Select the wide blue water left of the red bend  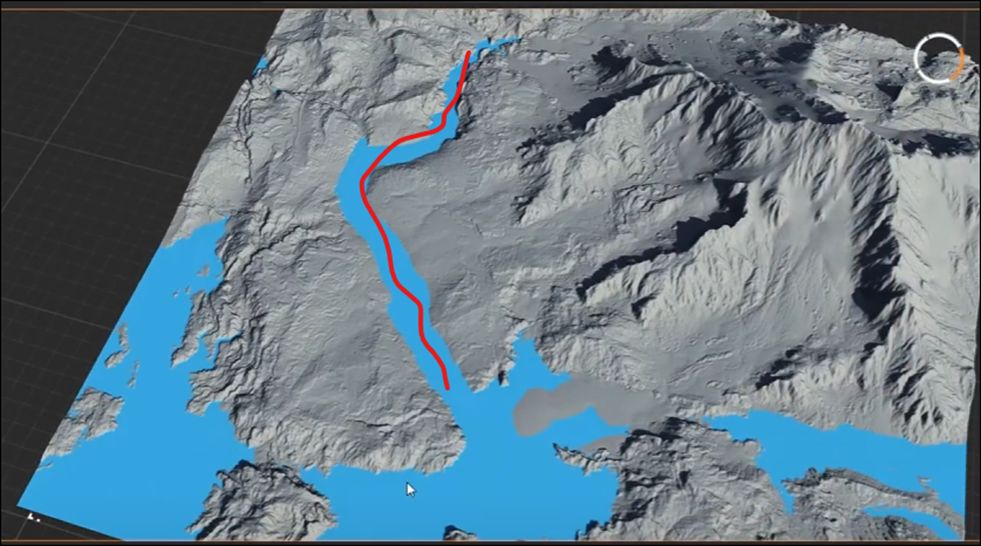tap(349, 181)
